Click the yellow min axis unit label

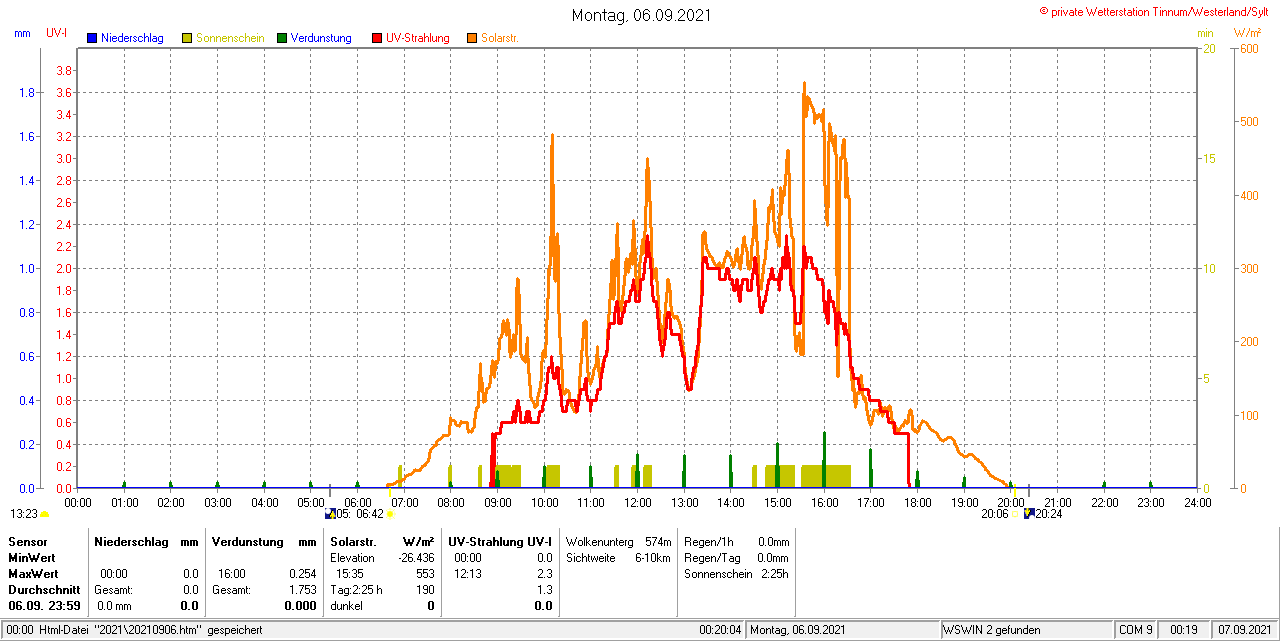pyautogui.click(x=1205, y=33)
